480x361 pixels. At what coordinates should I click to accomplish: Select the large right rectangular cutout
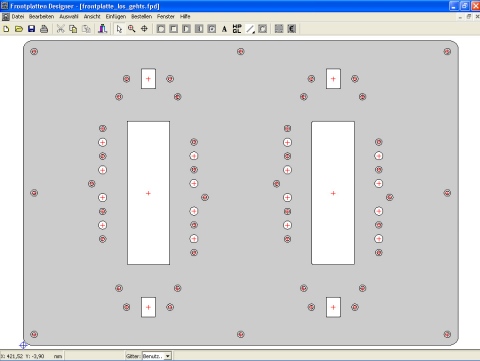tap(333, 193)
